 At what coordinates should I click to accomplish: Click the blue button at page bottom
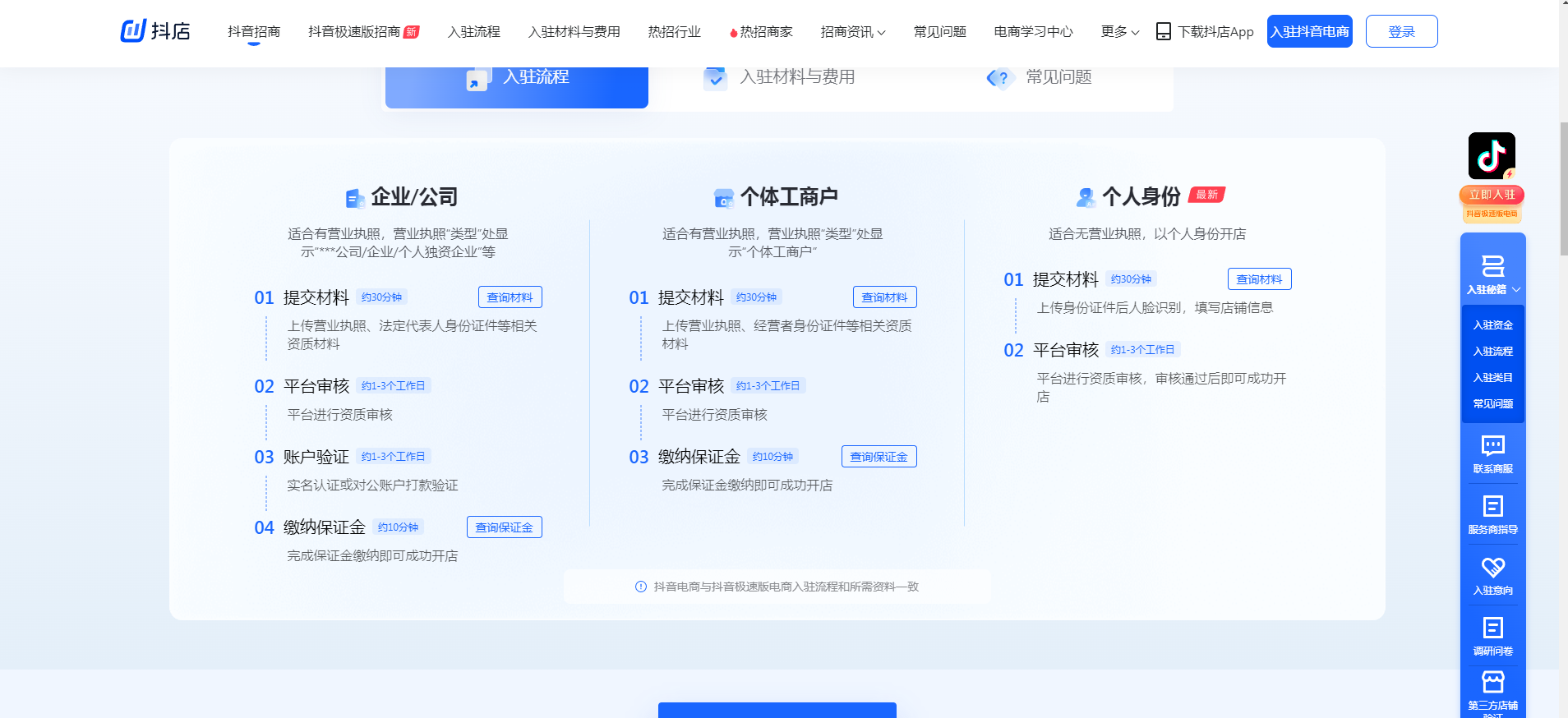pyautogui.click(x=777, y=710)
